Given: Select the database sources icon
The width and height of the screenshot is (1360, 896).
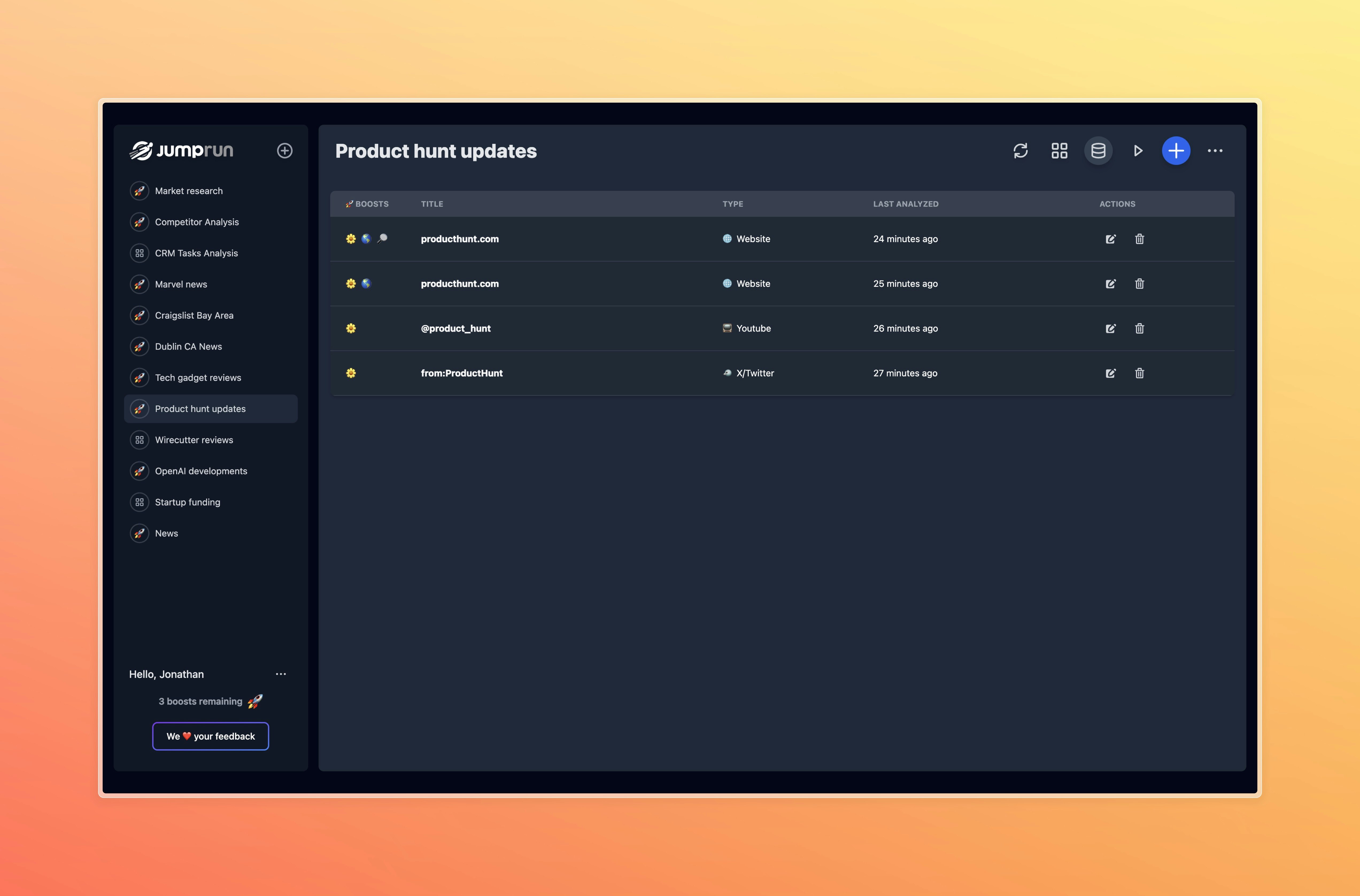Looking at the screenshot, I should click(x=1098, y=151).
